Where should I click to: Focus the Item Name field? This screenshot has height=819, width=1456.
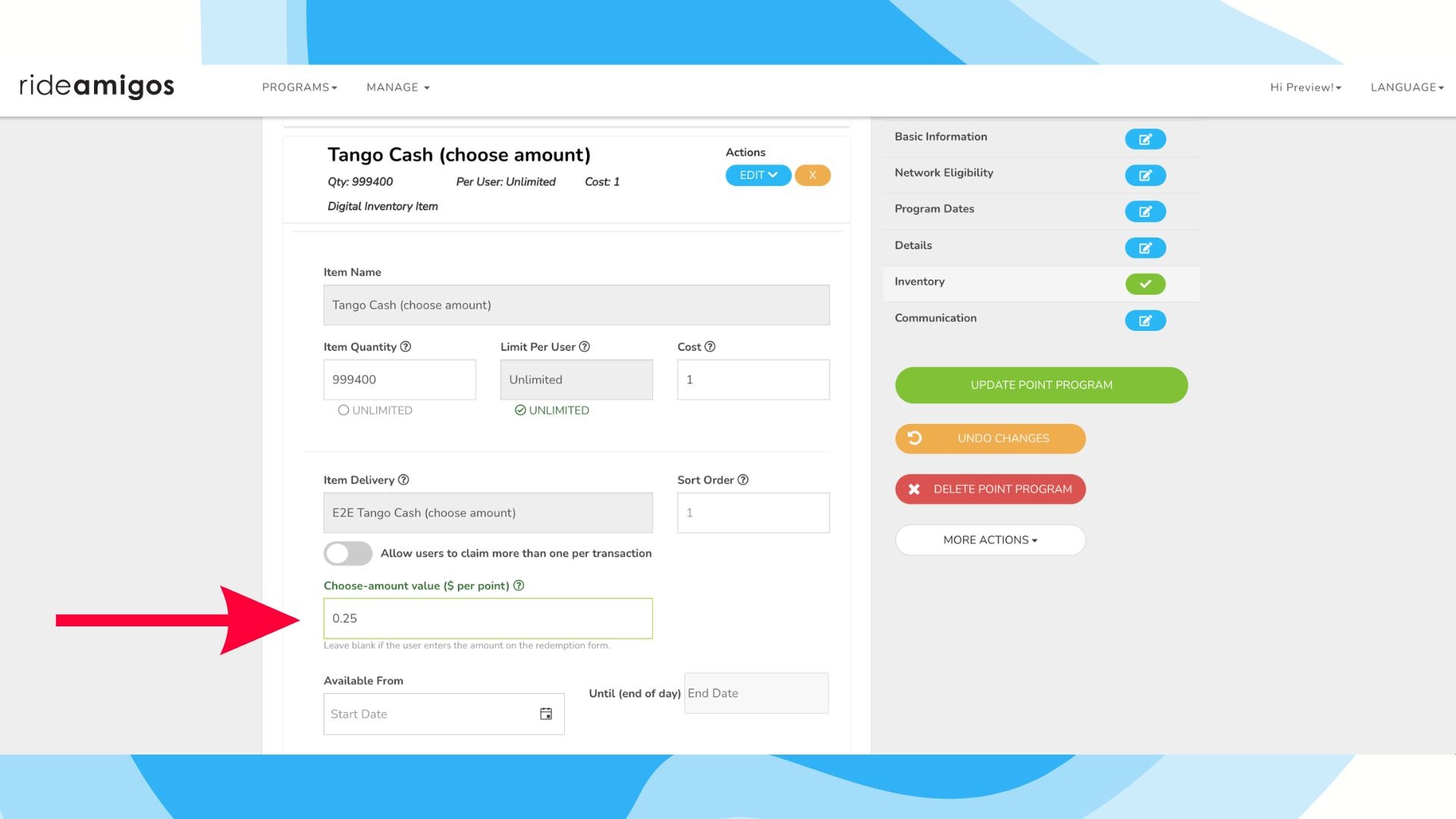coord(576,305)
